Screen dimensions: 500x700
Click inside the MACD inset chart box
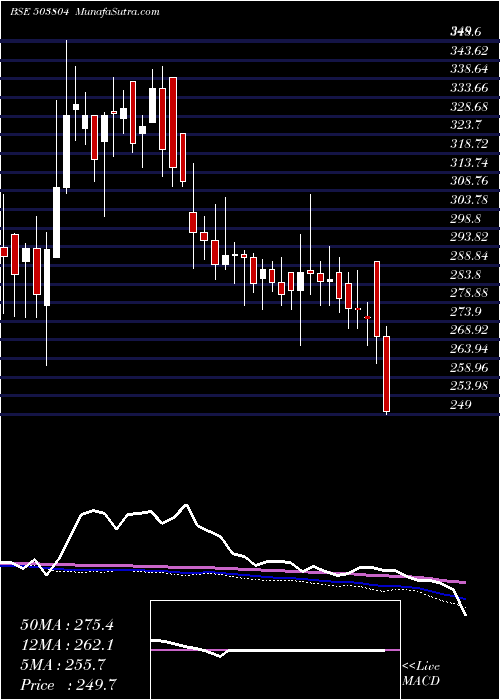tap(275, 650)
